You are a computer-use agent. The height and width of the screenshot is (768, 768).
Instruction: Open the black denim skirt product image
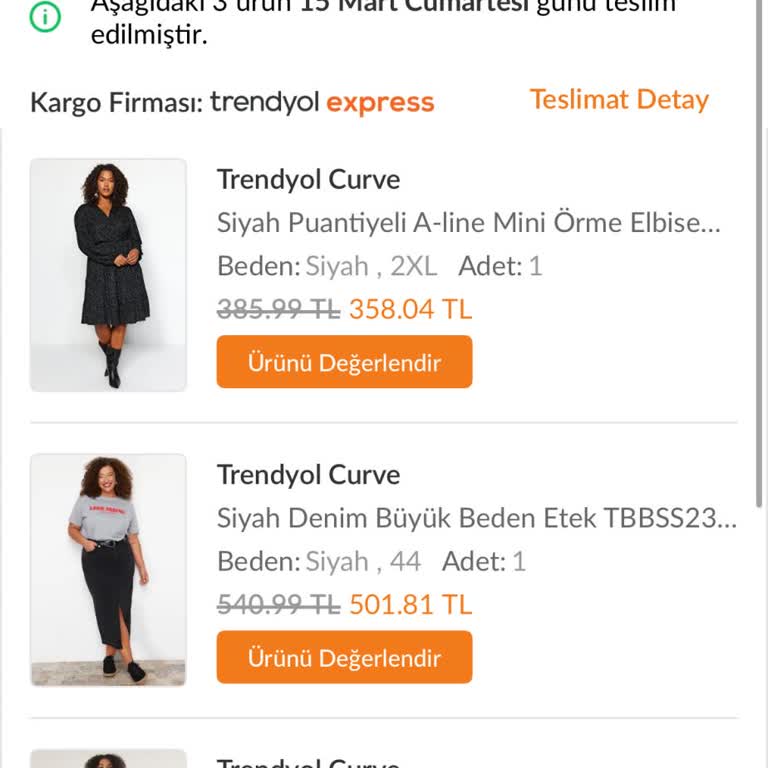[108, 570]
